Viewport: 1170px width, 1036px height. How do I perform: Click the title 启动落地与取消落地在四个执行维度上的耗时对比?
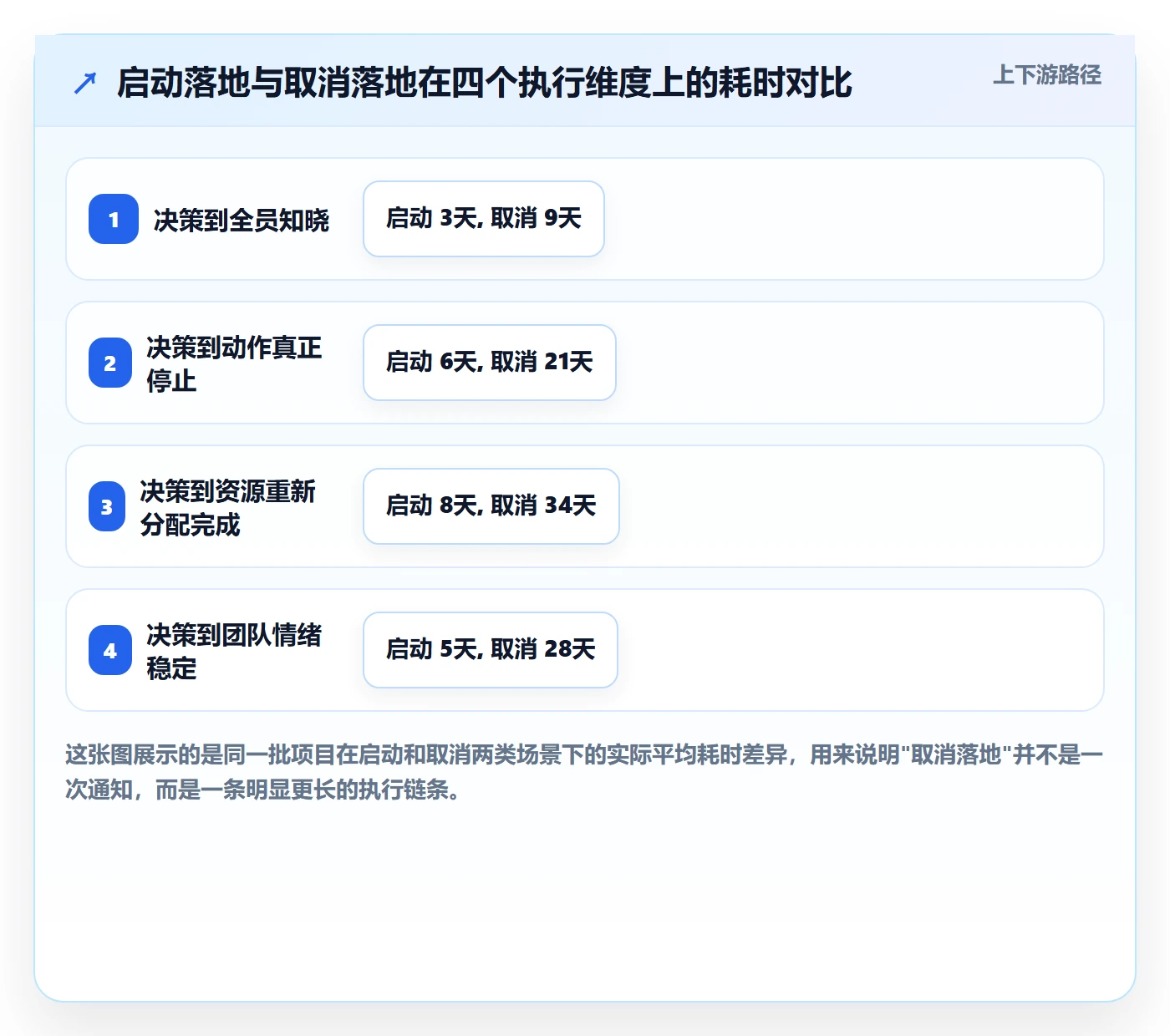pos(485,83)
